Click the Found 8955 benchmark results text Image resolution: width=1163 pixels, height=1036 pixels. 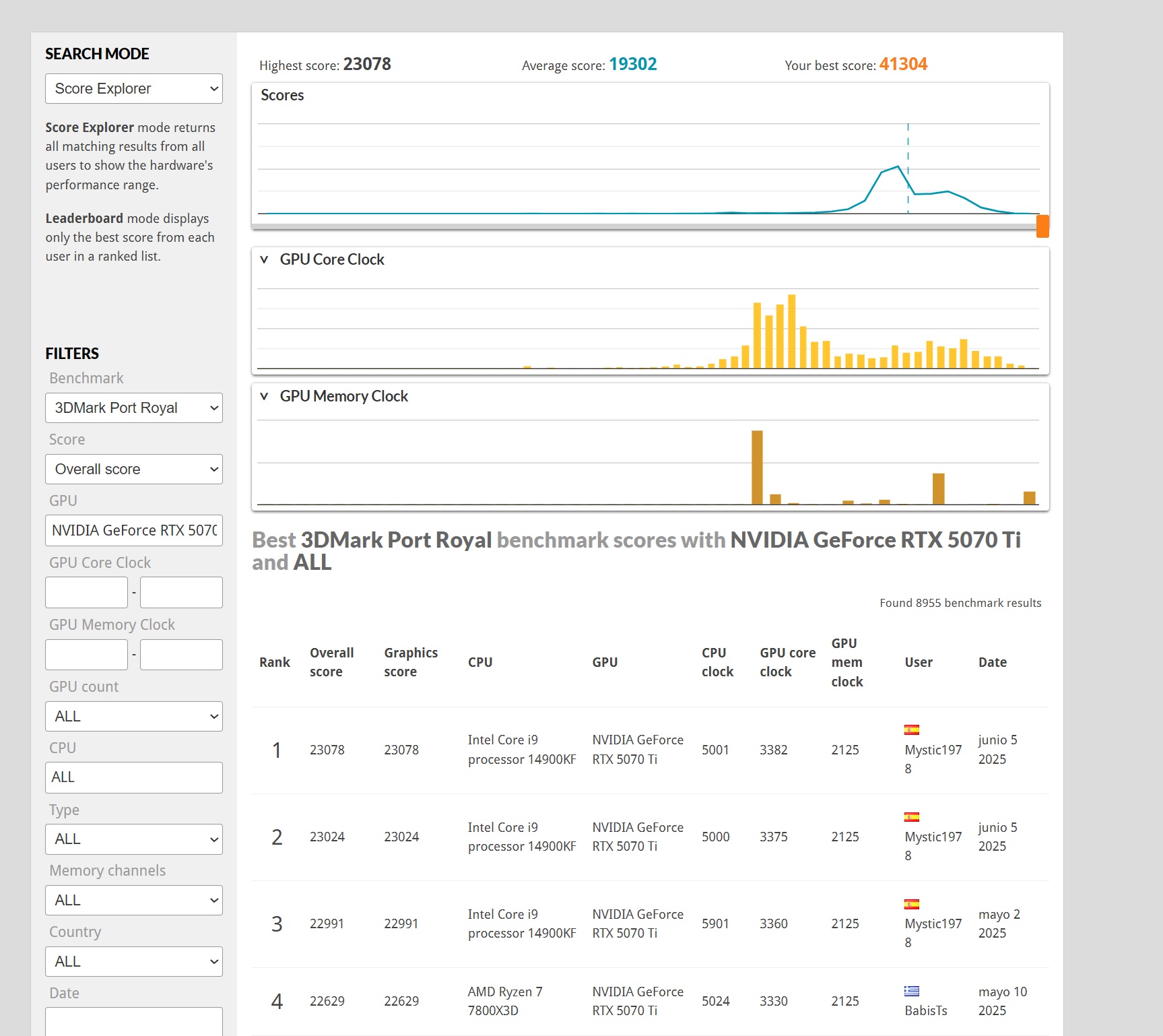coord(960,603)
